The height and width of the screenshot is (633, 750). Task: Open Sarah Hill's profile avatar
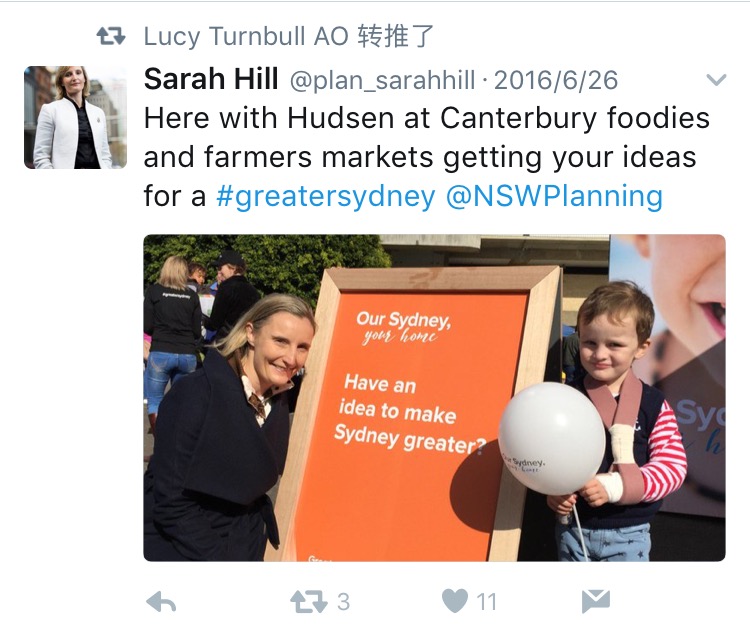pyautogui.click(x=76, y=117)
